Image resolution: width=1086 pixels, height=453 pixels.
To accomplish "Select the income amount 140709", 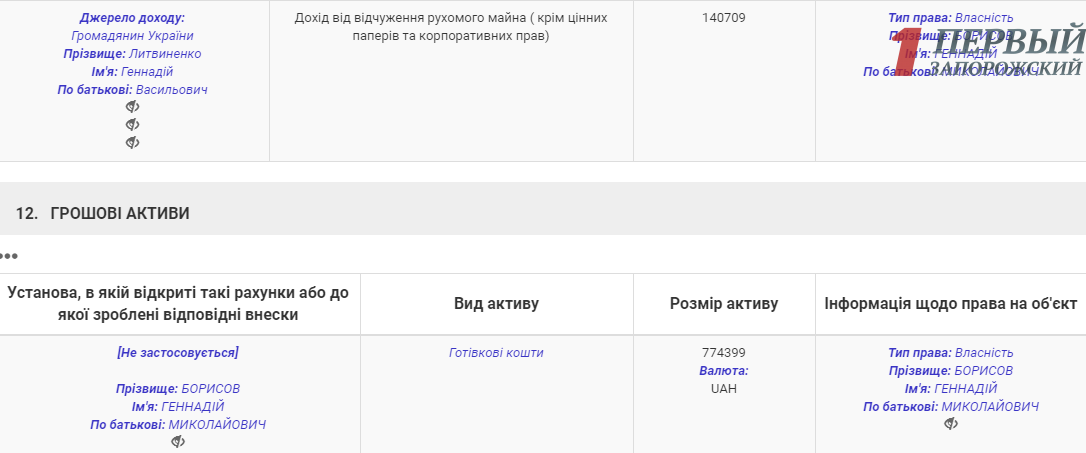I will pyautogui.click(x=724, y=18).
